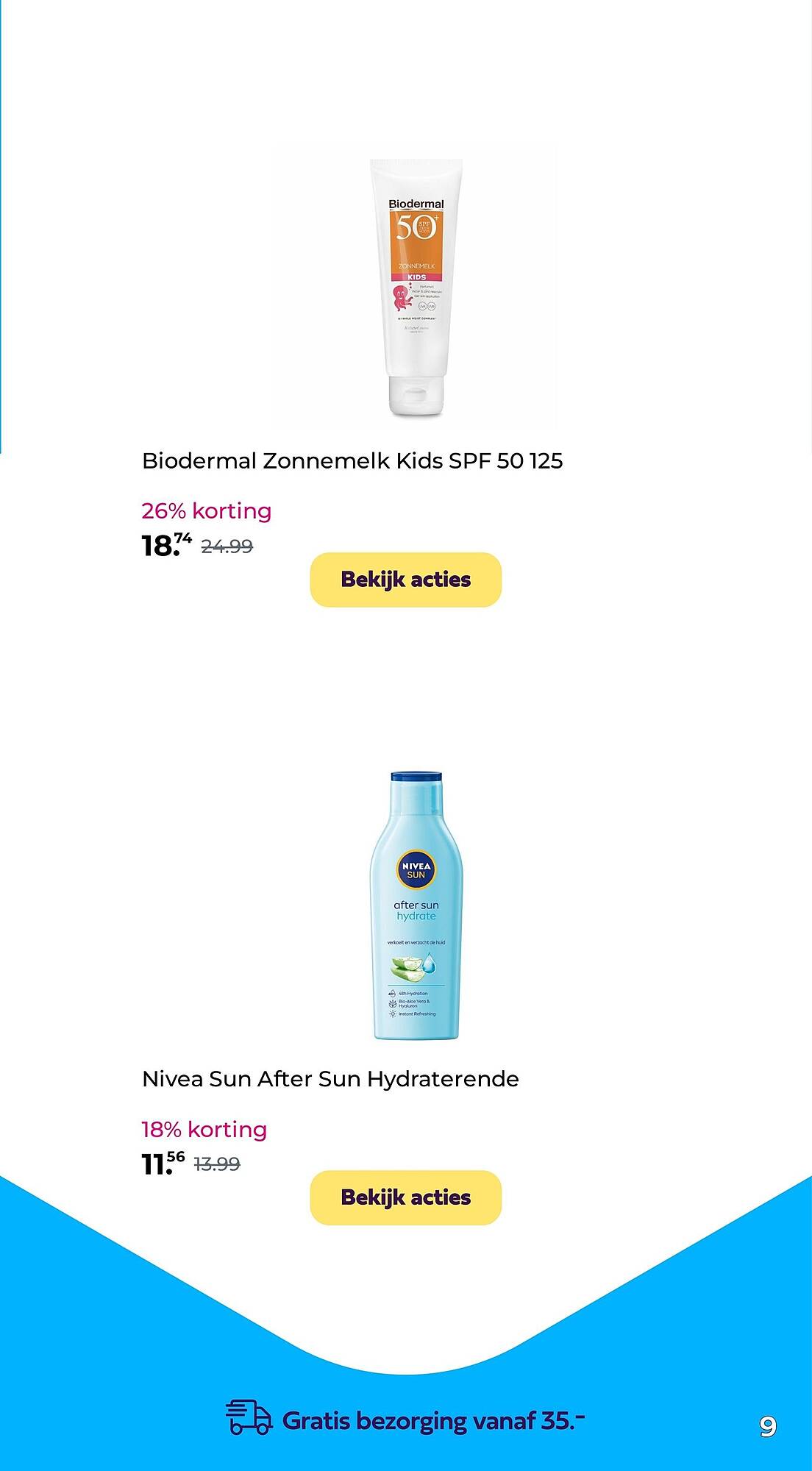Click the SPF 50+ orange label on tube

(416, 239)
